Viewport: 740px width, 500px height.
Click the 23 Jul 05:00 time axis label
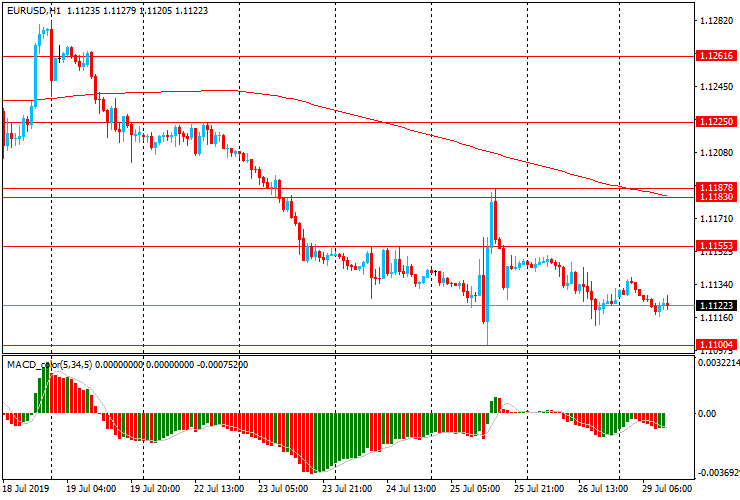[x=283, y=488]
